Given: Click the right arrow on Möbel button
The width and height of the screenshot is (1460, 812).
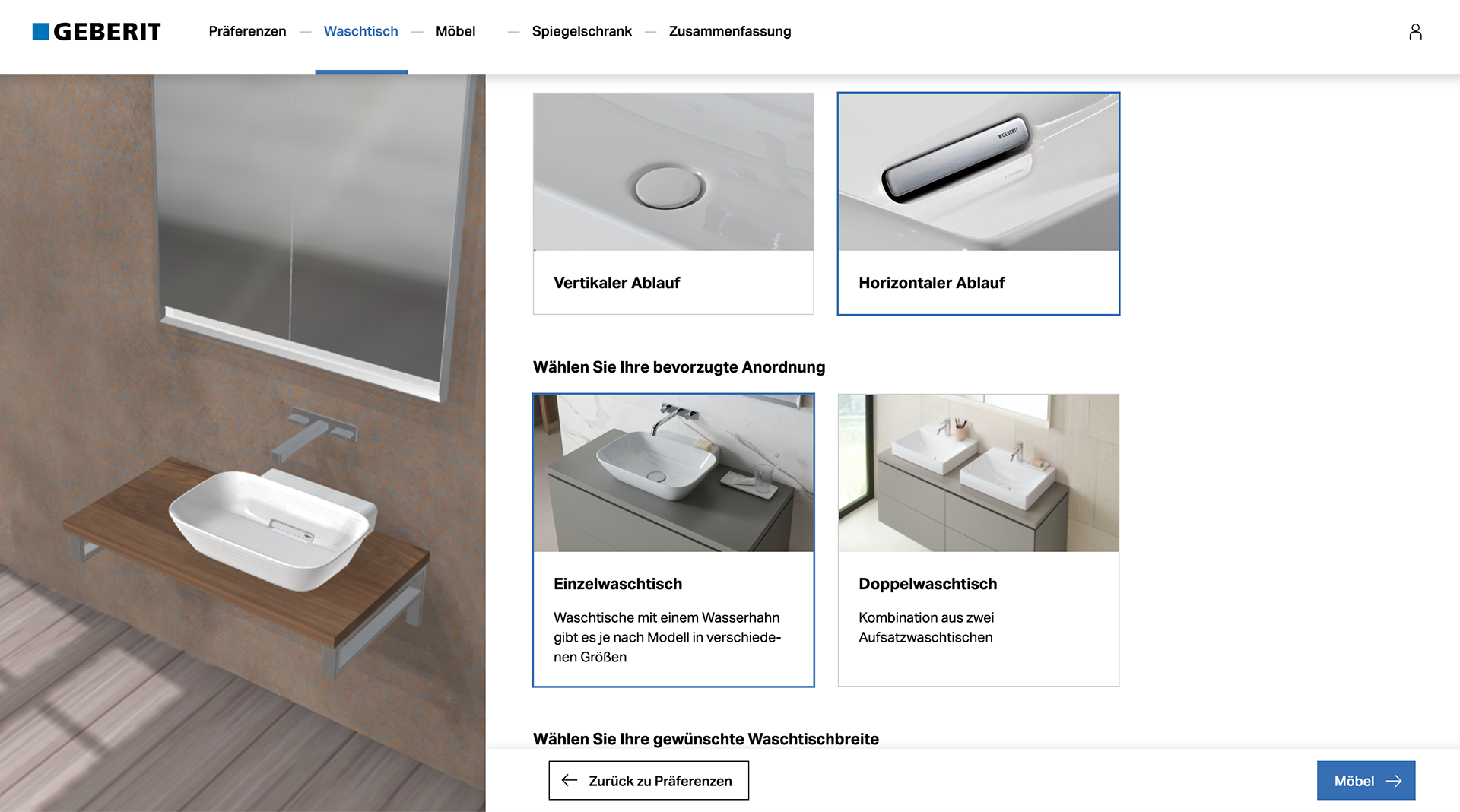Looking at the screenshot, I should [x=1393, y=781].
